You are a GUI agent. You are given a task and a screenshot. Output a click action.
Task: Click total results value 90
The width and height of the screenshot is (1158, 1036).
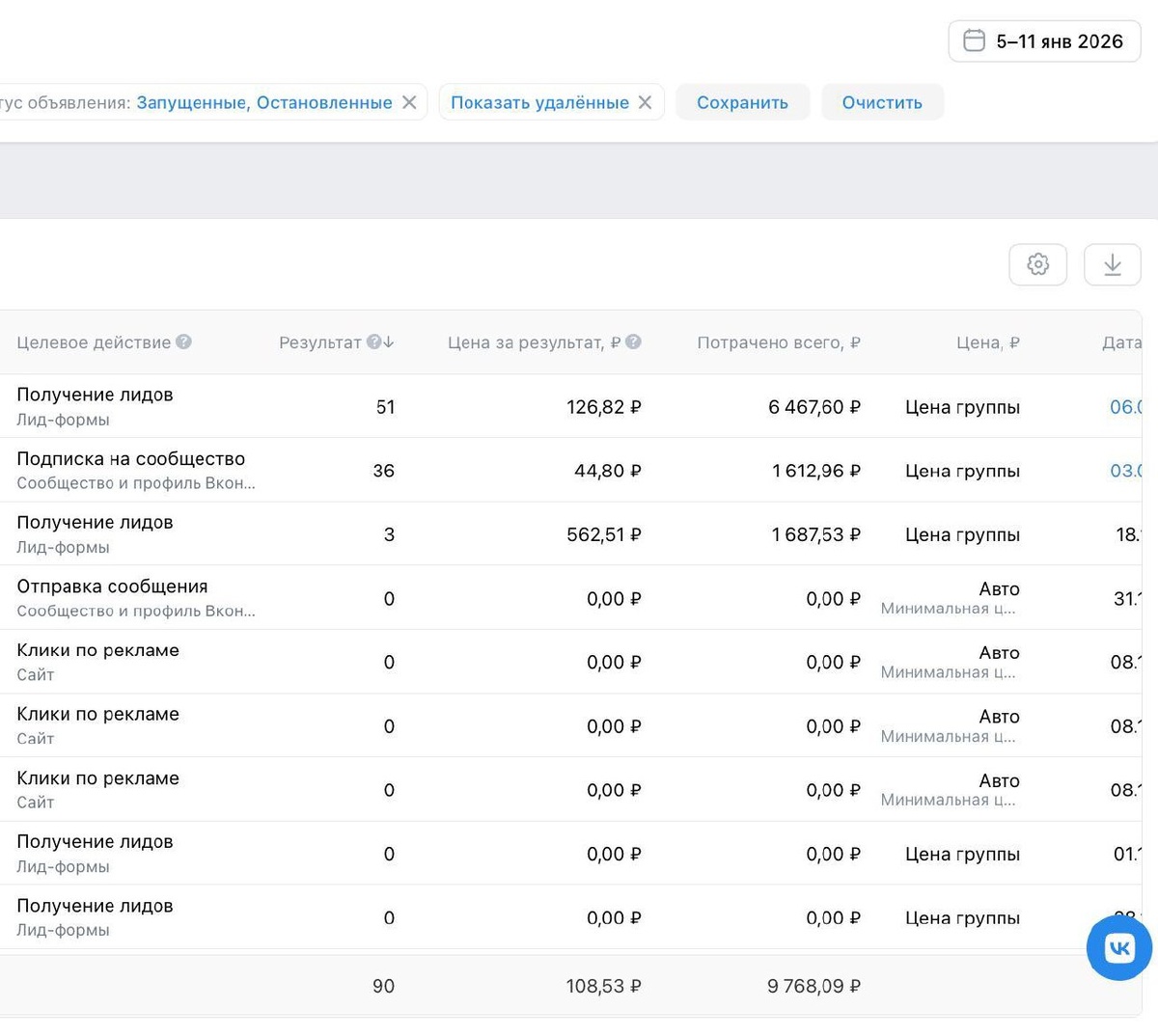[x=383, y=986]
